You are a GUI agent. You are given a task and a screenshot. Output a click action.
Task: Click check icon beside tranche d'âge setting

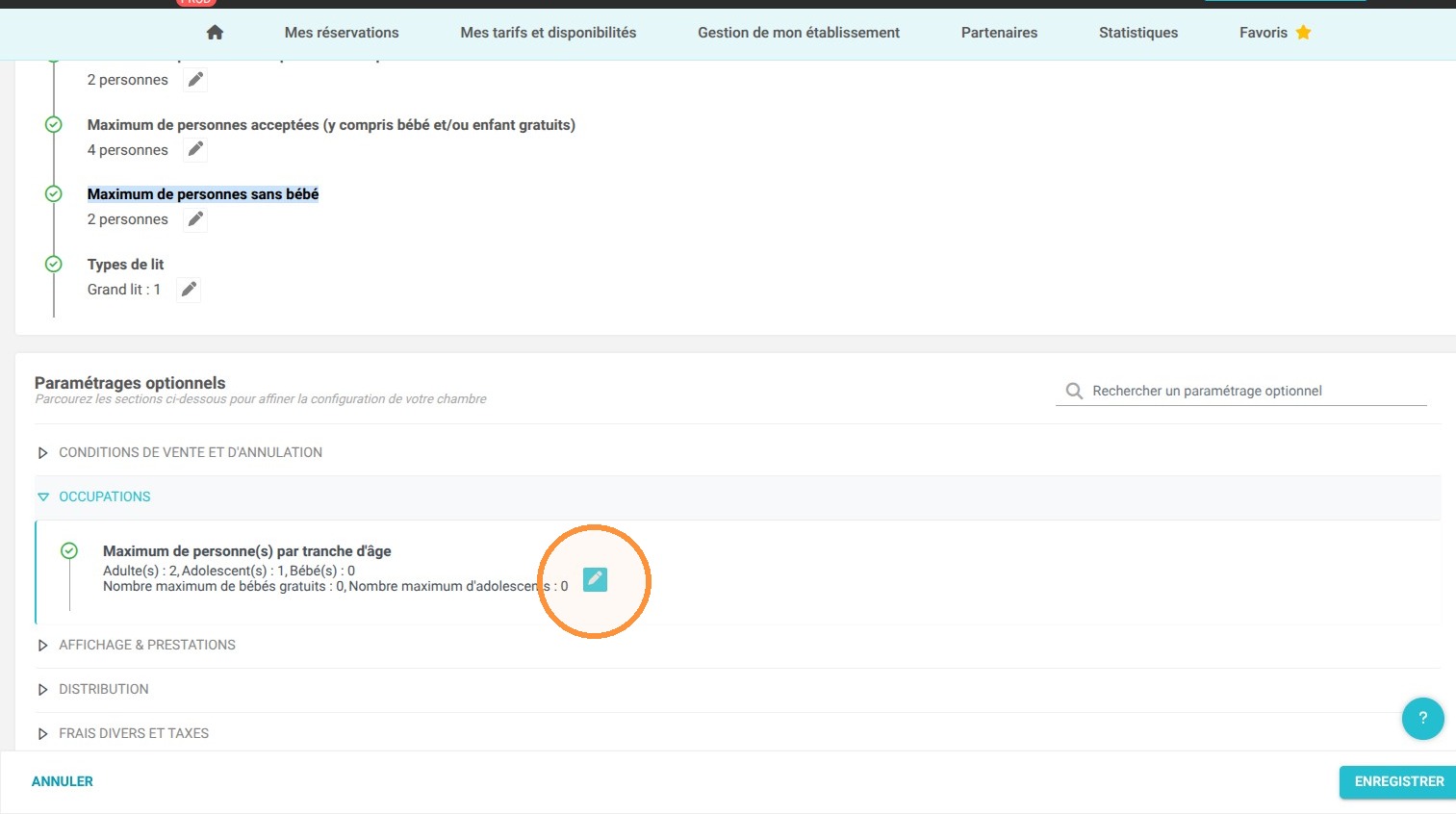[x=69, y=550]
